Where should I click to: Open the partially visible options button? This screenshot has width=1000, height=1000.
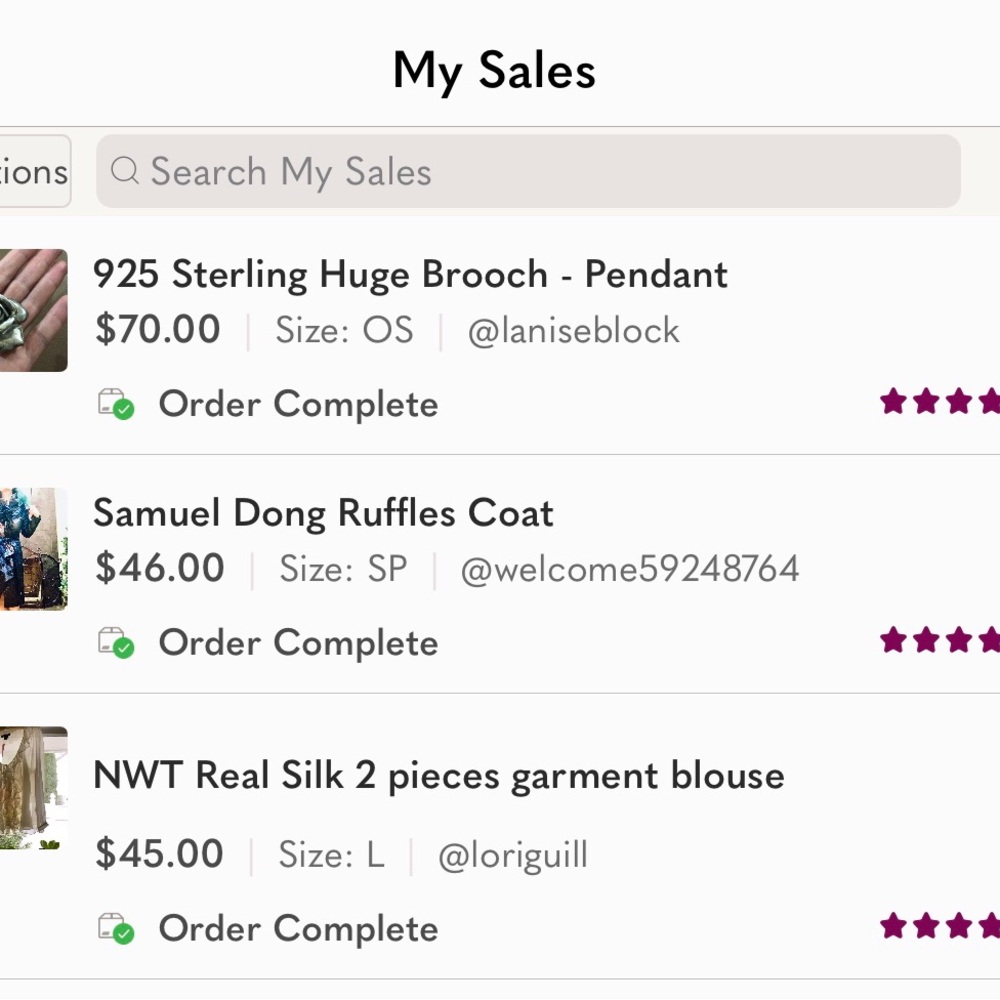pyautogui.click(x=34, y=171)
